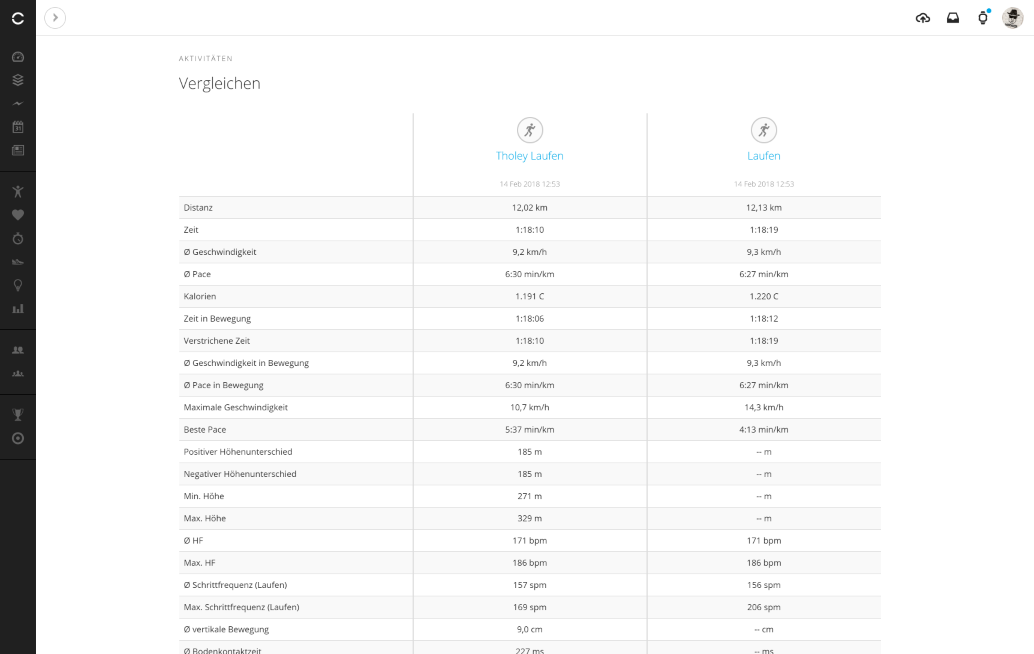1034x654 pixels.
Task: Open the lightbulb insights icon in sidebar
Action: [18, 285]
